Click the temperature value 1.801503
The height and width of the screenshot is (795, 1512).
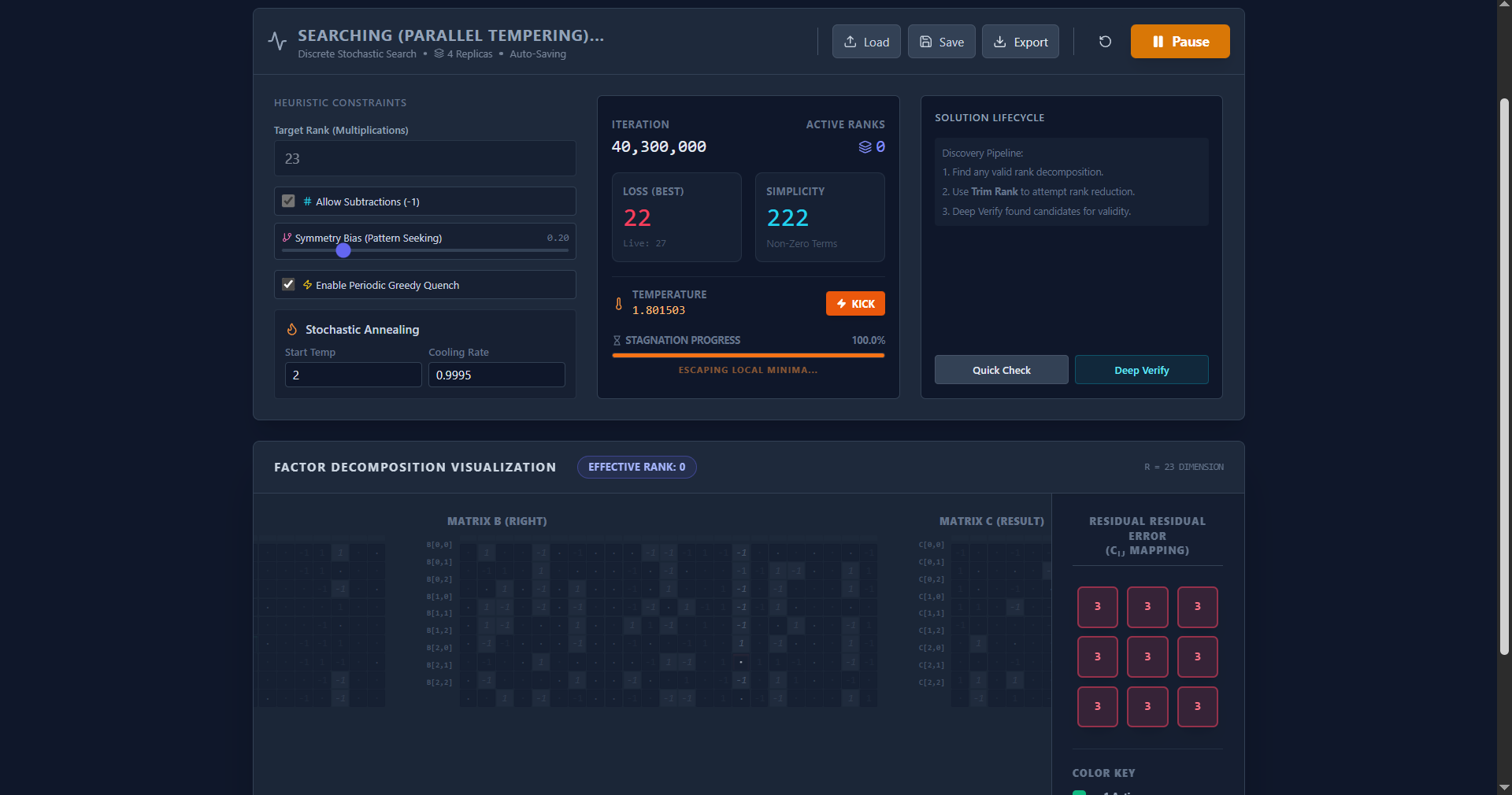click(x=658, y=310)
